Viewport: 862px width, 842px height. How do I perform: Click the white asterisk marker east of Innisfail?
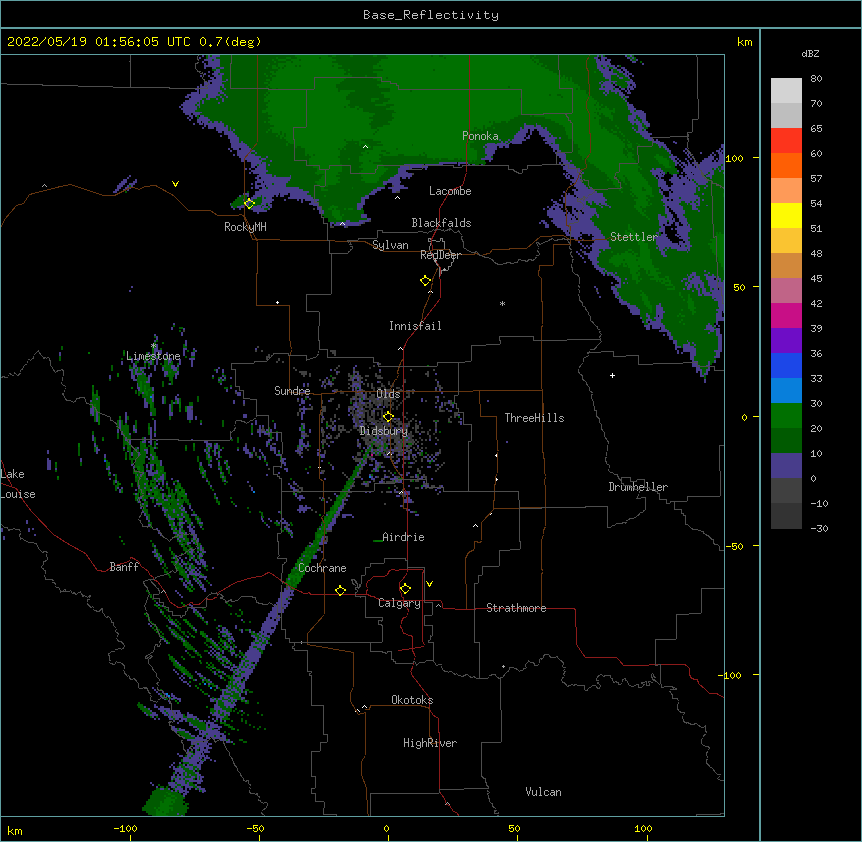pyautogui.click(x=502, y=303)
